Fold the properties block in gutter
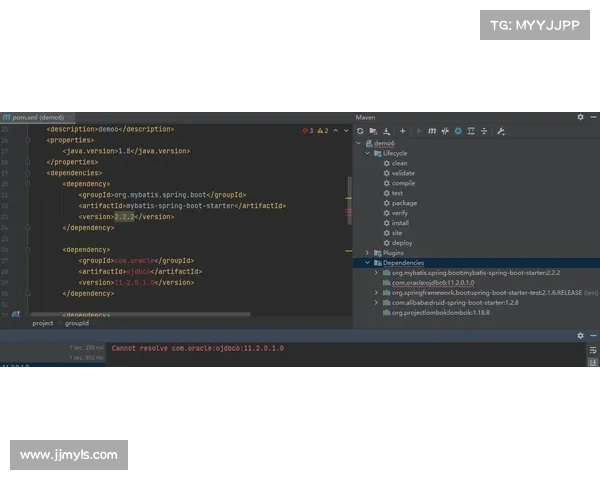This screenshot has height=480, width=600. pyautogui.click(x=28, y=140)
